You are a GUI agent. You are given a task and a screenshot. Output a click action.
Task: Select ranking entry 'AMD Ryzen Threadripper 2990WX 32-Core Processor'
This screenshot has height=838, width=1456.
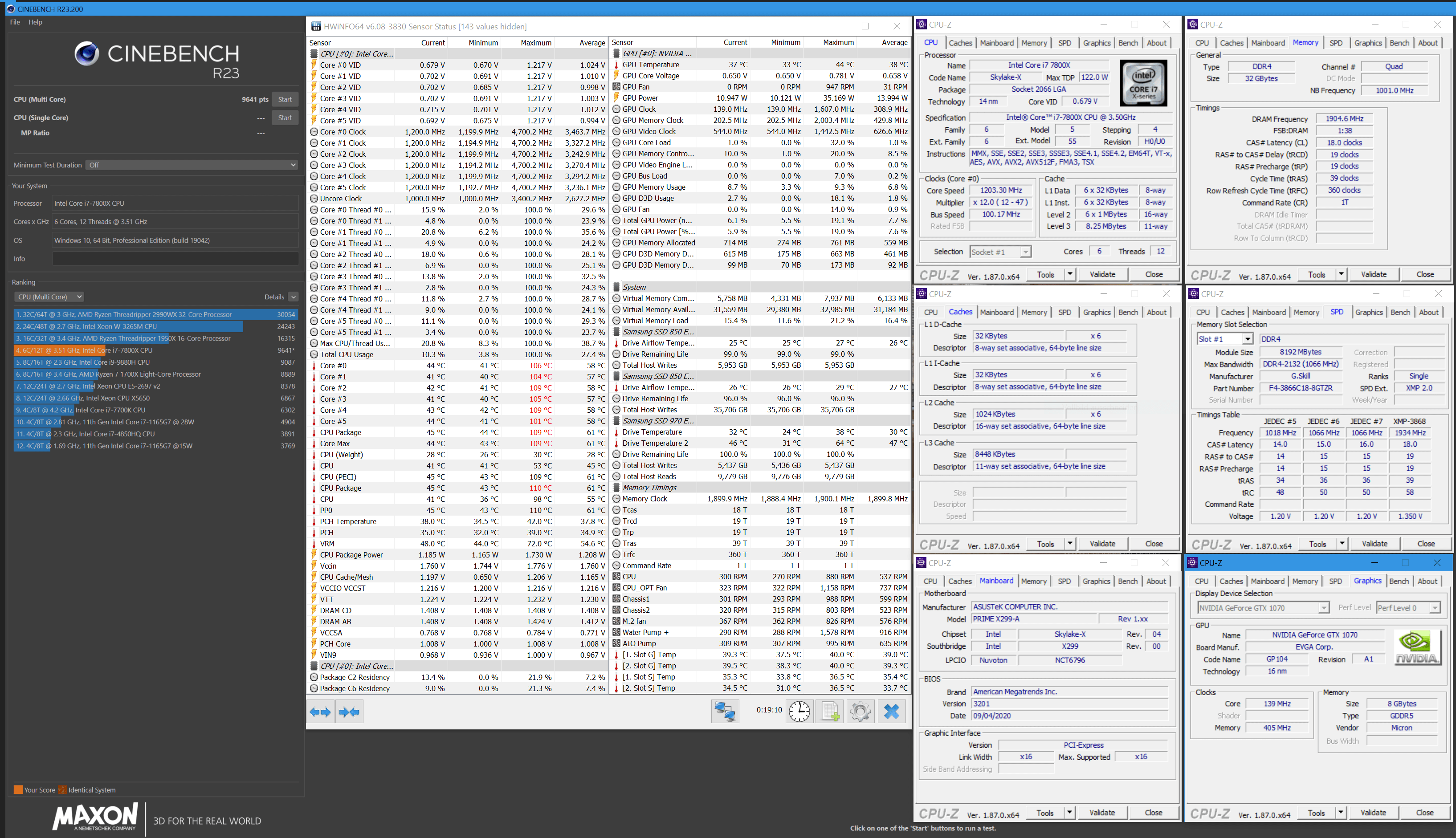pyautogui.click(x=155, y=314)
